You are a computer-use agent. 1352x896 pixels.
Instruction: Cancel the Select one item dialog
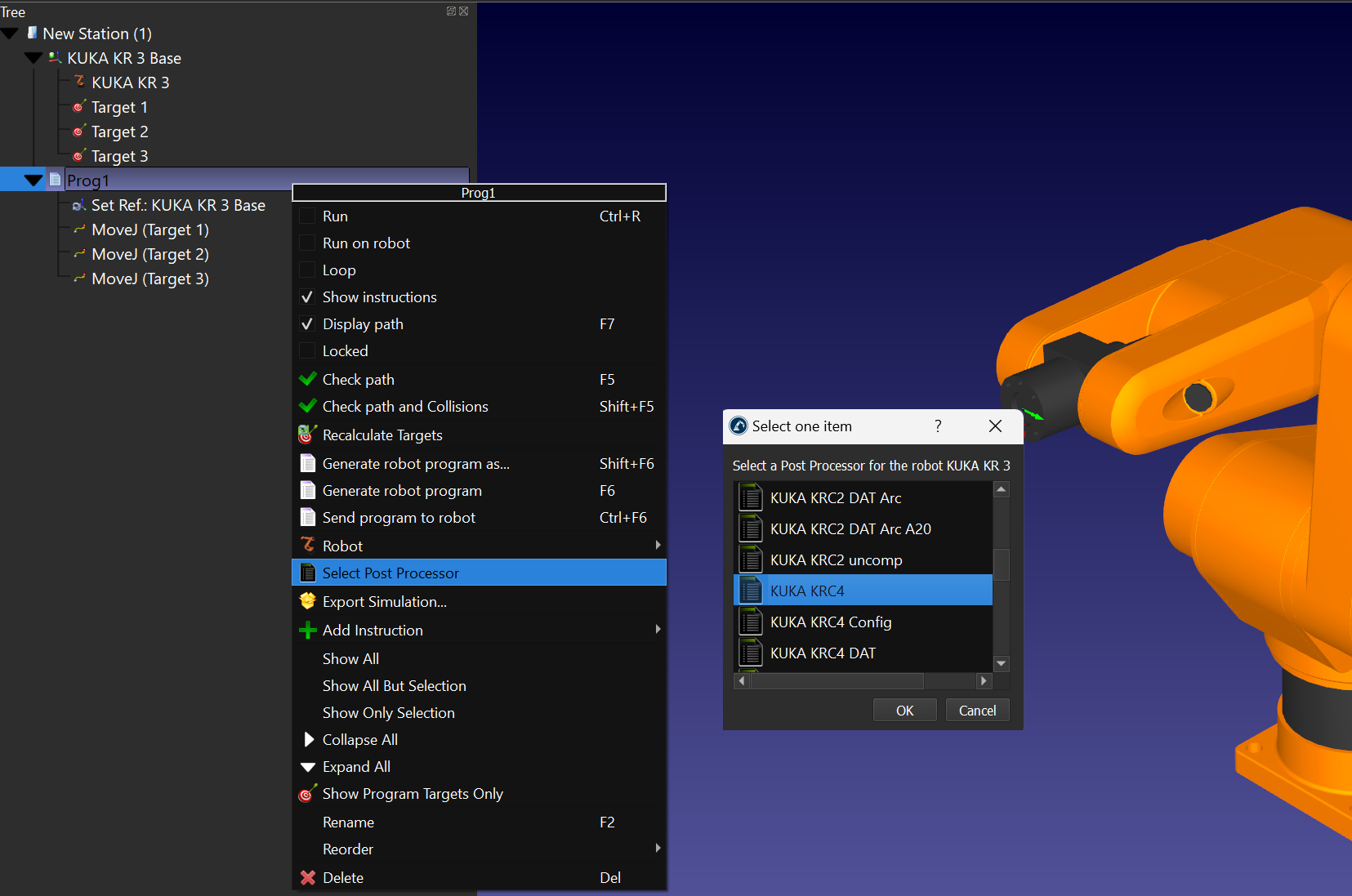[977, 711]
